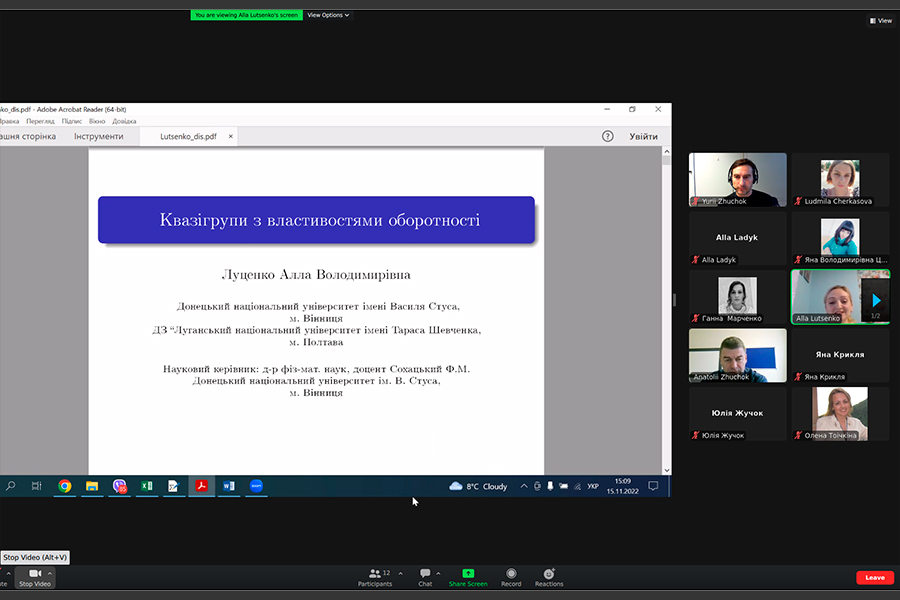The image size is (900, 600).
Task: Open Microsoft Excel from the taskbar
Action: (x=146, y=486)
